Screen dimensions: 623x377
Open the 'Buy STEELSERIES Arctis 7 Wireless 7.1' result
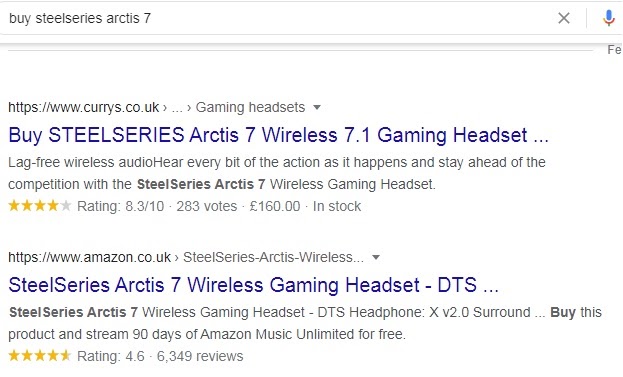279,135
